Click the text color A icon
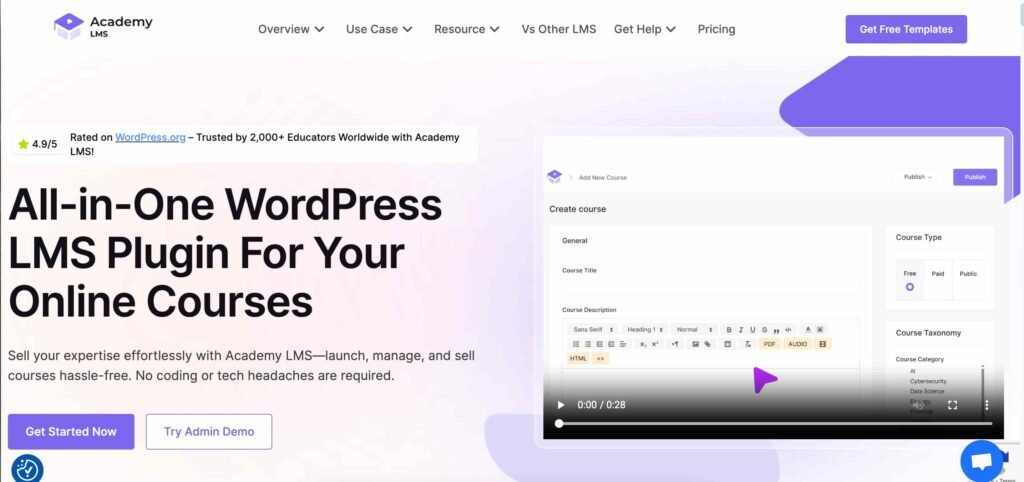Image resolution: width=1024 pixels, height=482 pixels. (808, 329)
